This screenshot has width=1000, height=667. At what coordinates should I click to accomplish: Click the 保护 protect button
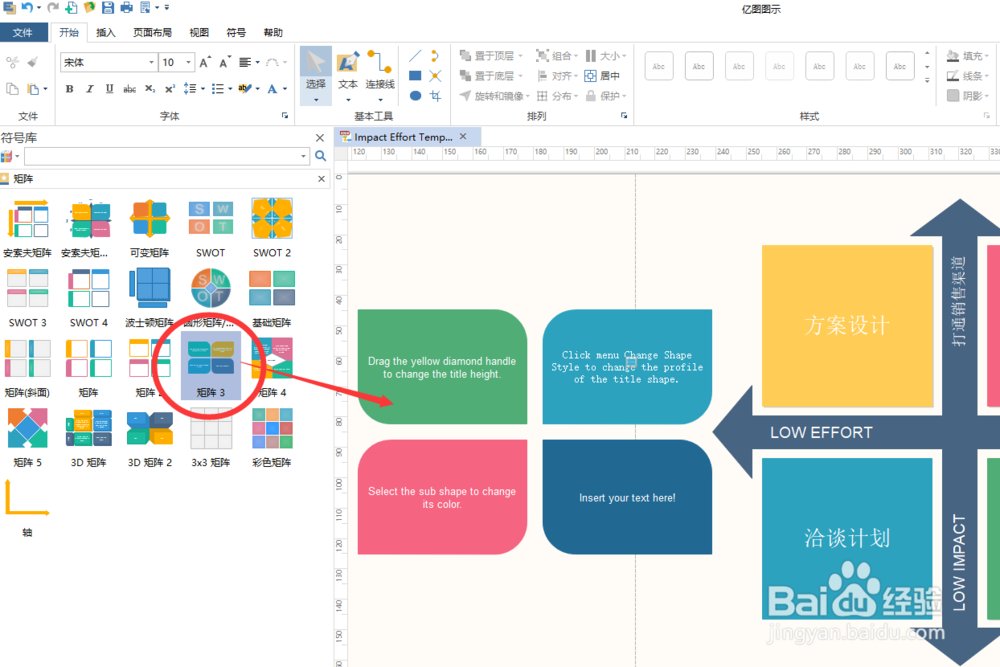[x=606, y=96]
